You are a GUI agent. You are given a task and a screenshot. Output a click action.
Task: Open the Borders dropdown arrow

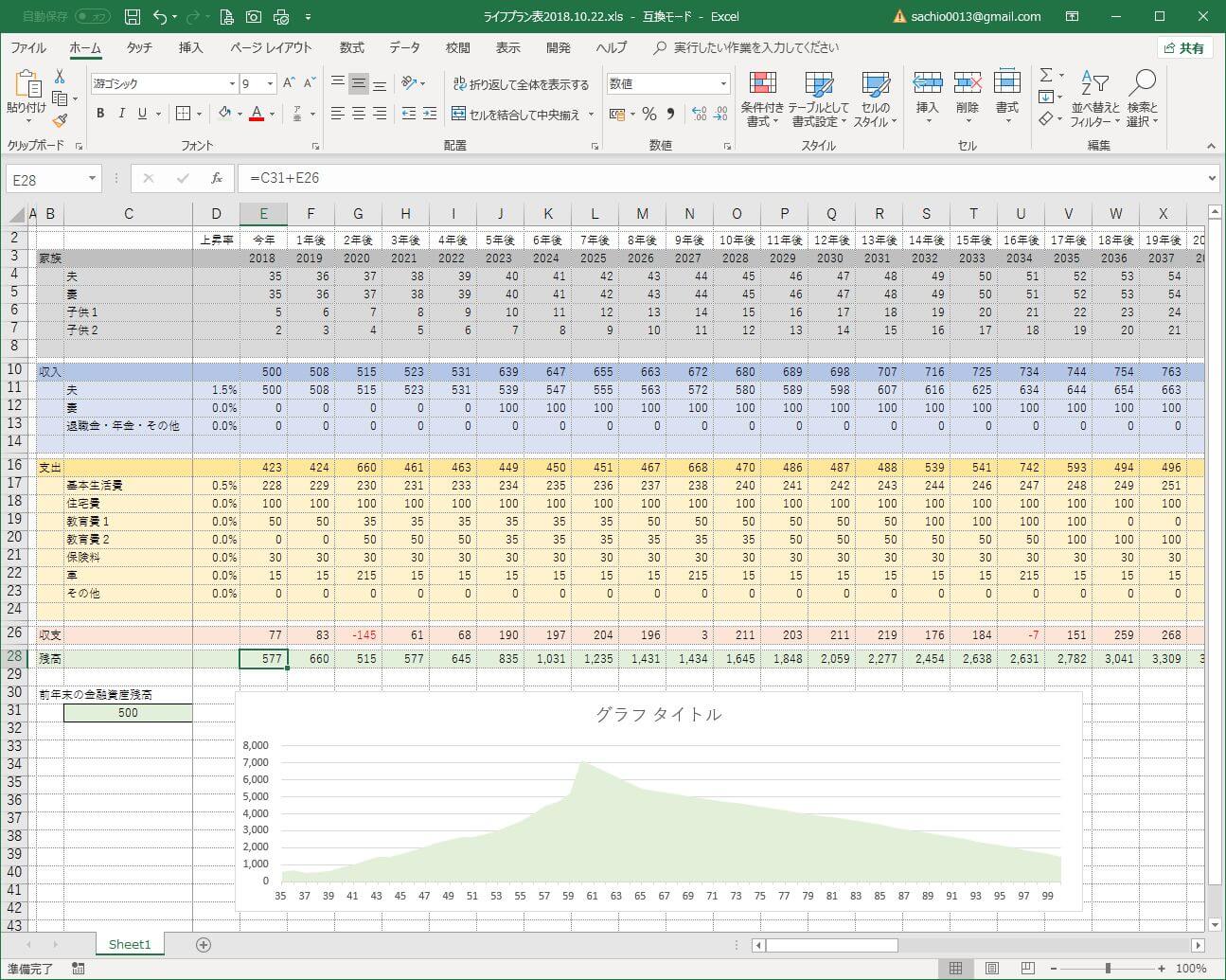[x=200, y=114]
